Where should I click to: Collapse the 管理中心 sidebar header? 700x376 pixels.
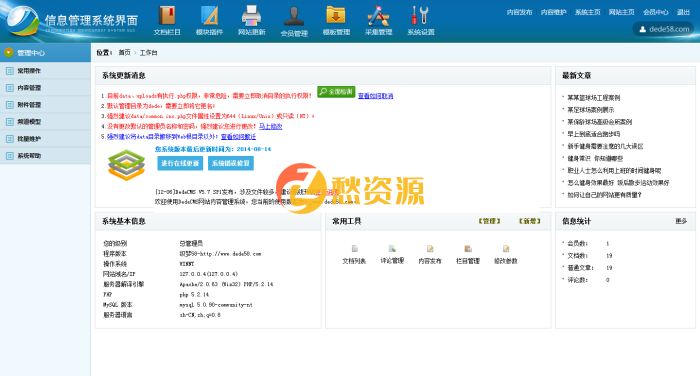pos(45,53)
